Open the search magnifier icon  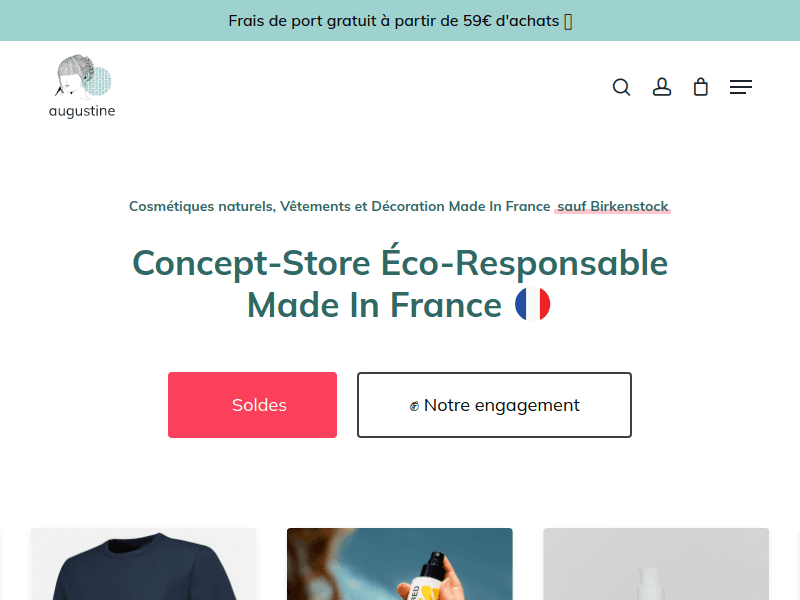(621, 87)
